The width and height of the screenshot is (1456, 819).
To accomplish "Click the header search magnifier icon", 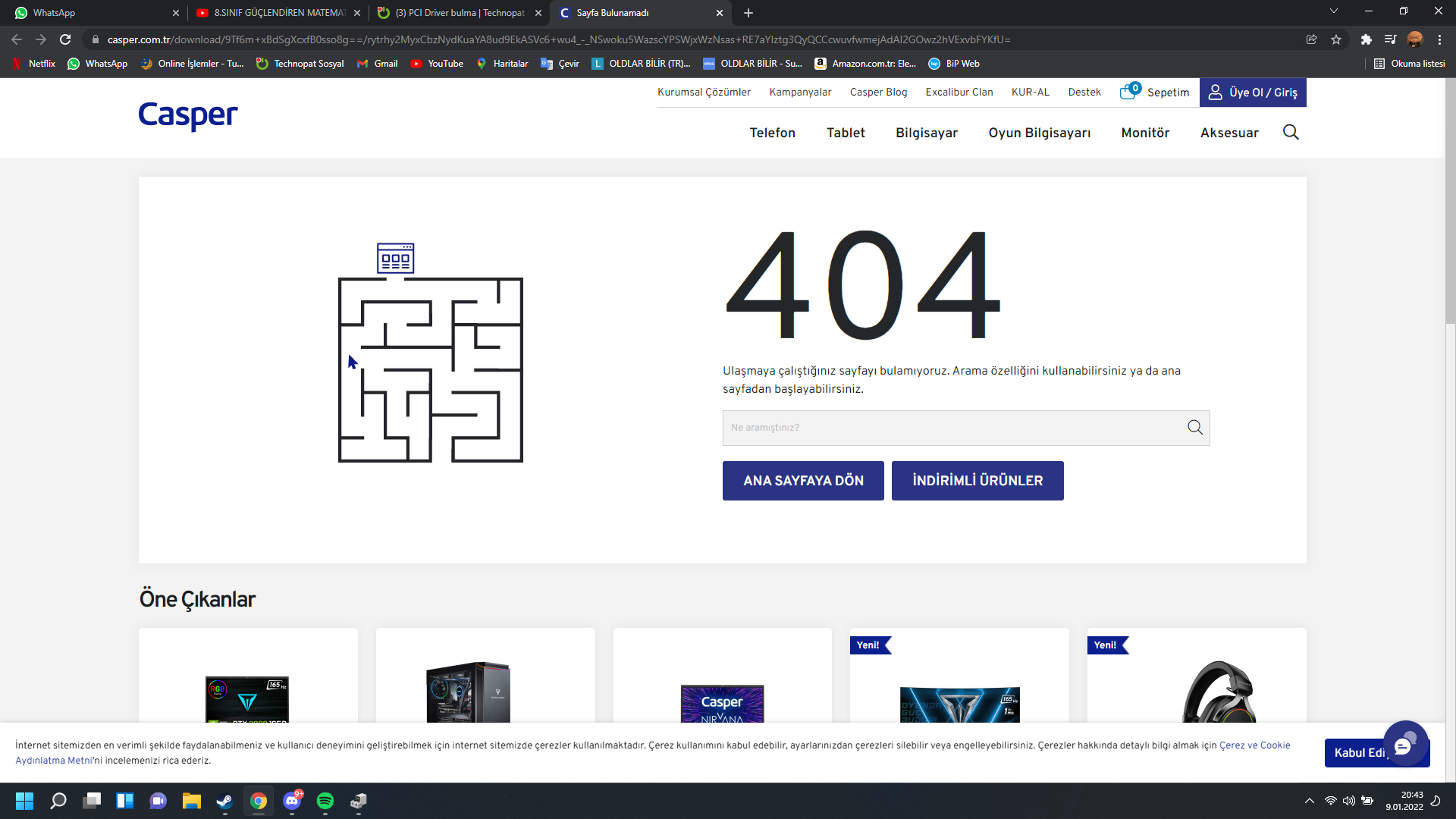I will coord(1291,133).
